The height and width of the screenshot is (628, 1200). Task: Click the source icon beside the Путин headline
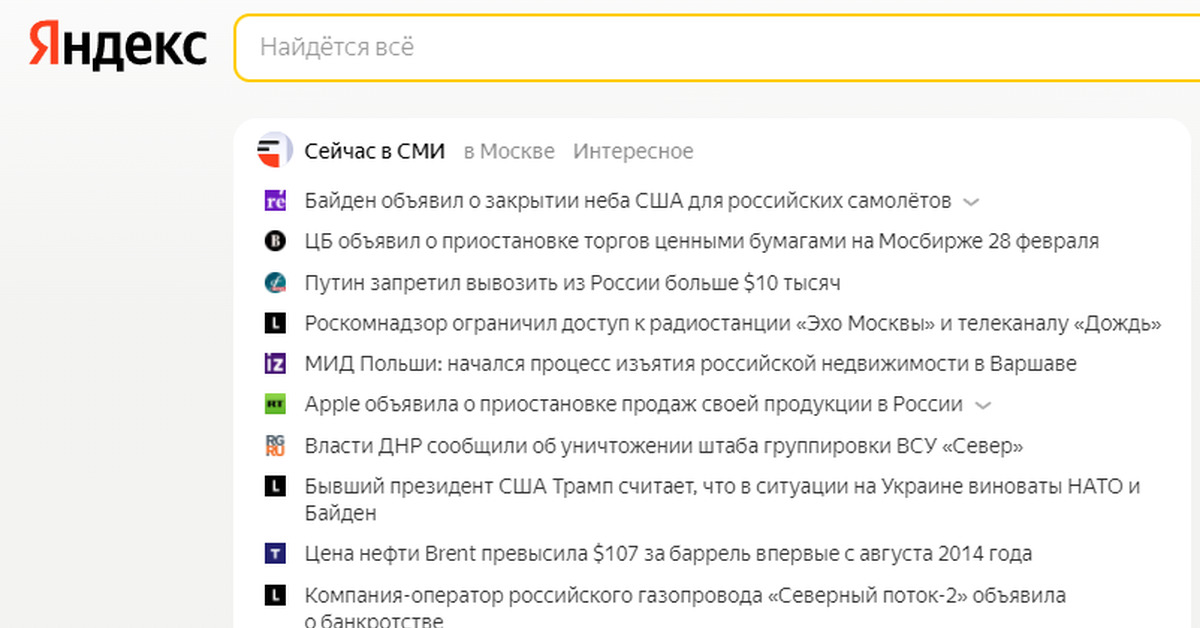275,283
